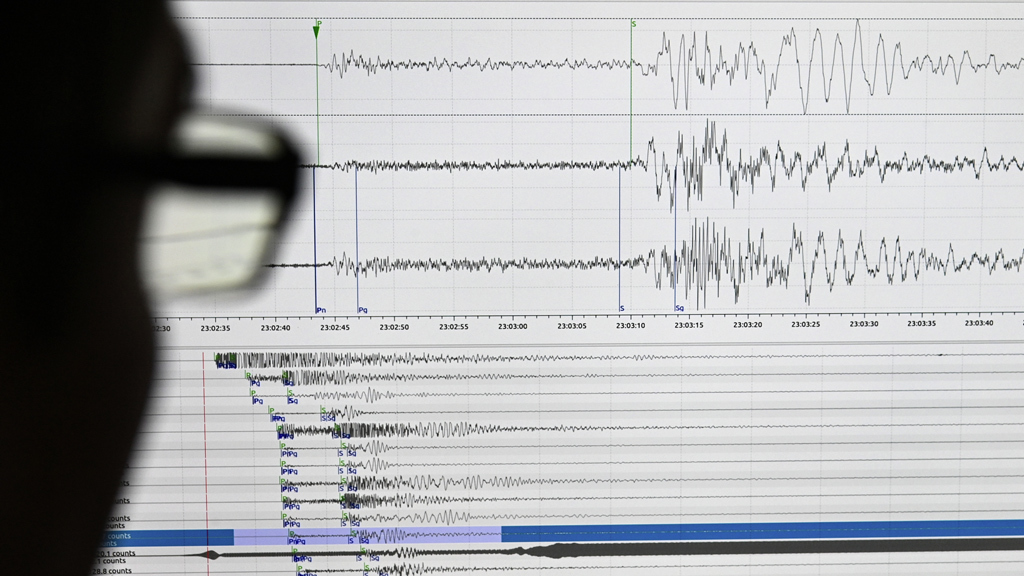1024x576 pixels.
Task: Click the red origin time line
Action: point(205,450)
